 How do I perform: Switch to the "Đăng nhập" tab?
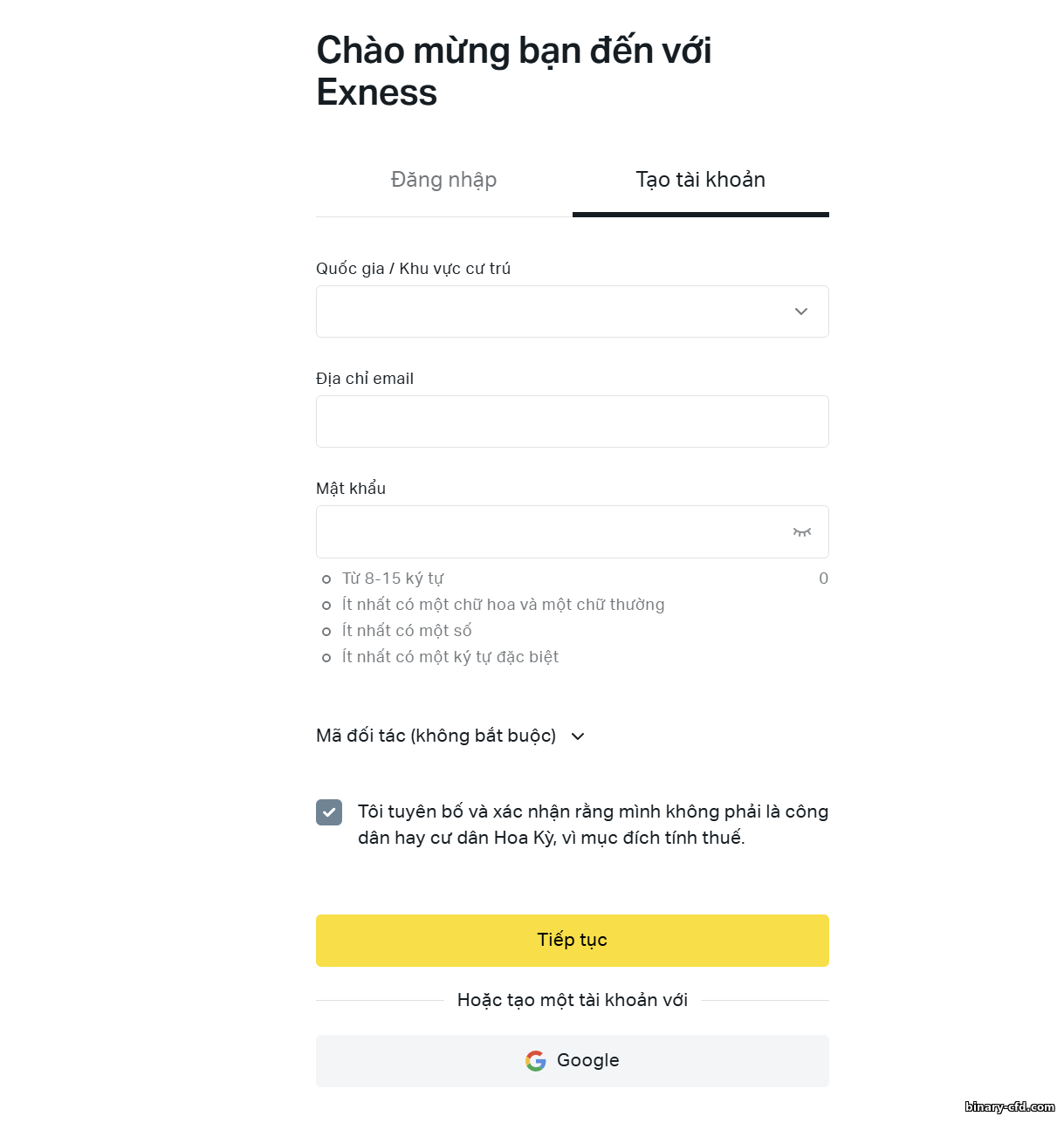[443, 180]
